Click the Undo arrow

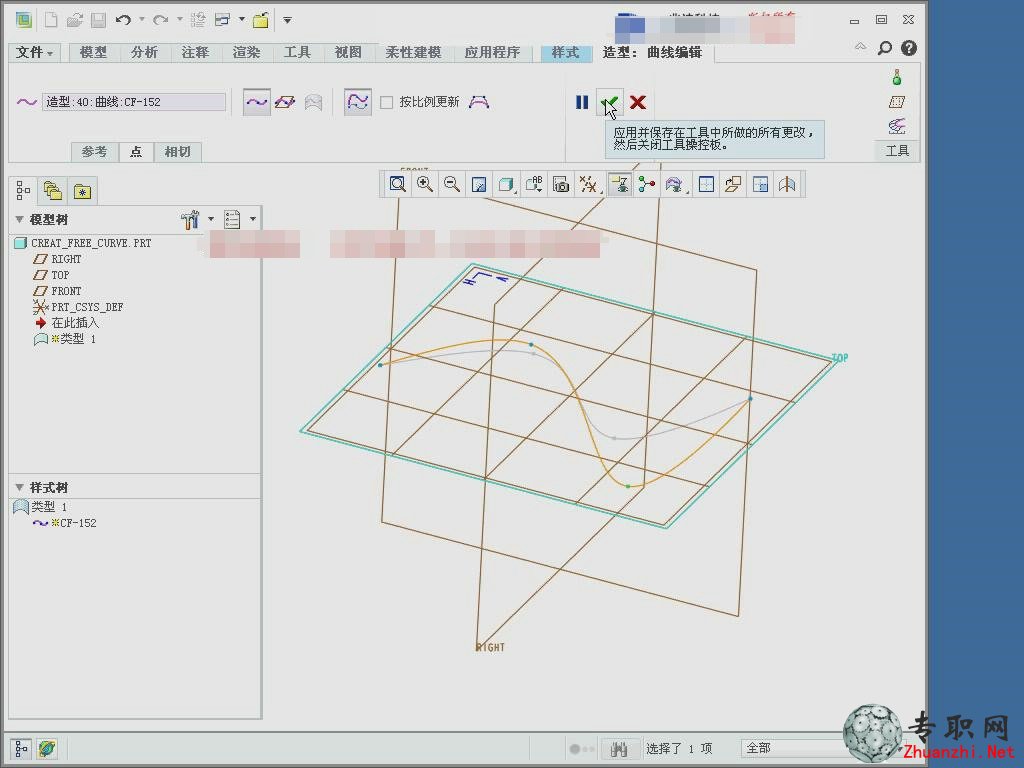[123, 20]
